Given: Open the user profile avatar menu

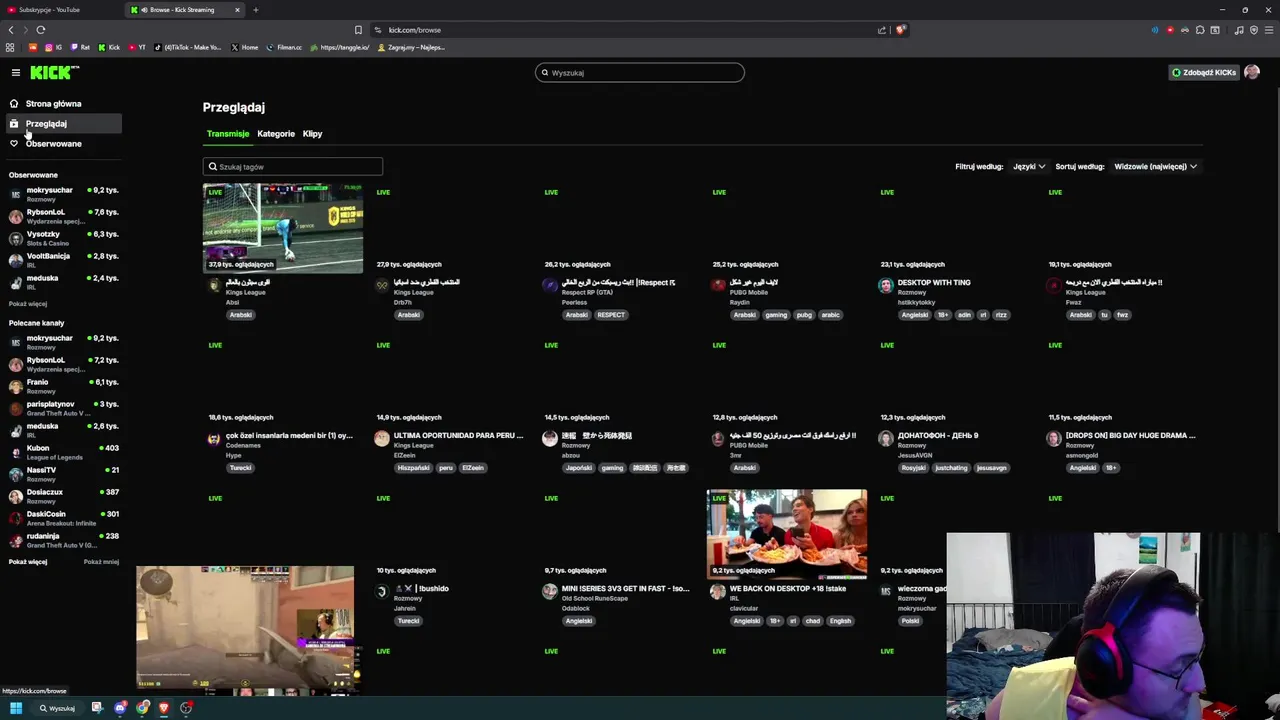Looking at the screenshot, I should (1252, 72).
